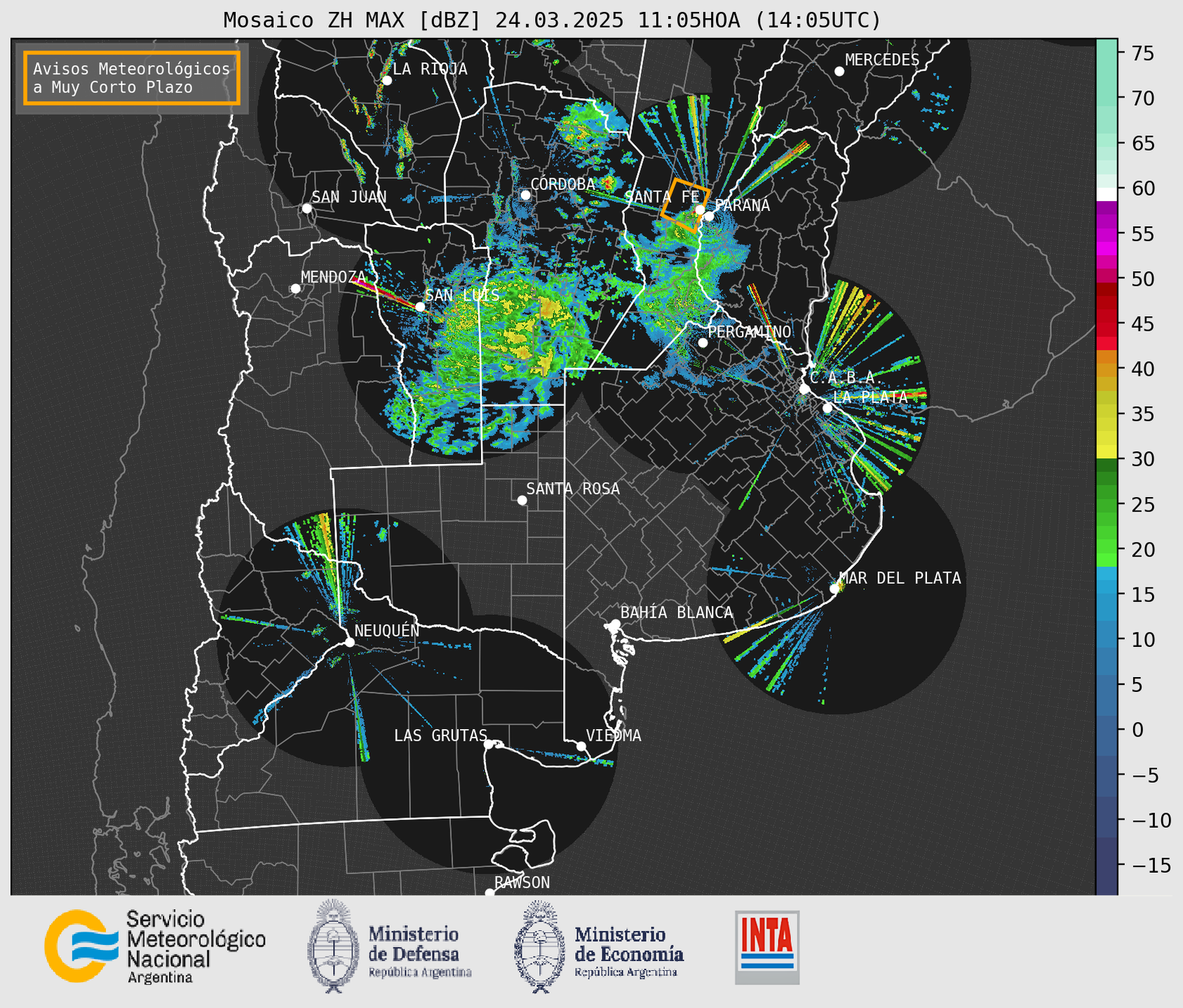Click the MAR DEL PLATA label text
The image size is (1183, 1008).
click(x=900, y=578)
